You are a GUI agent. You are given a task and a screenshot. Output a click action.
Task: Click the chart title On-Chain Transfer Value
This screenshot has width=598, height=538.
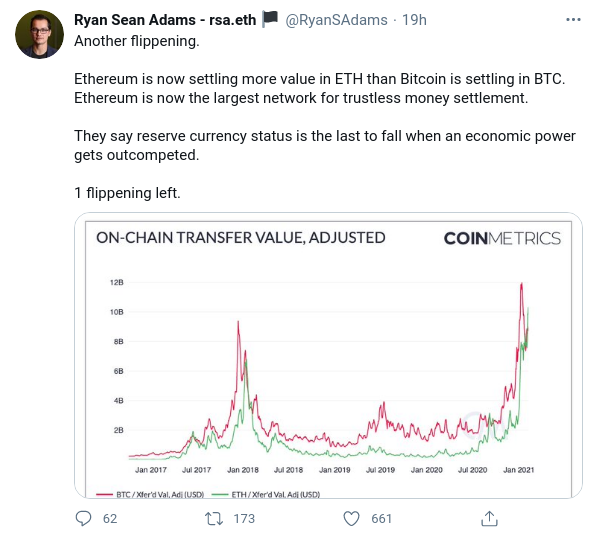click(x=241, y=238)
